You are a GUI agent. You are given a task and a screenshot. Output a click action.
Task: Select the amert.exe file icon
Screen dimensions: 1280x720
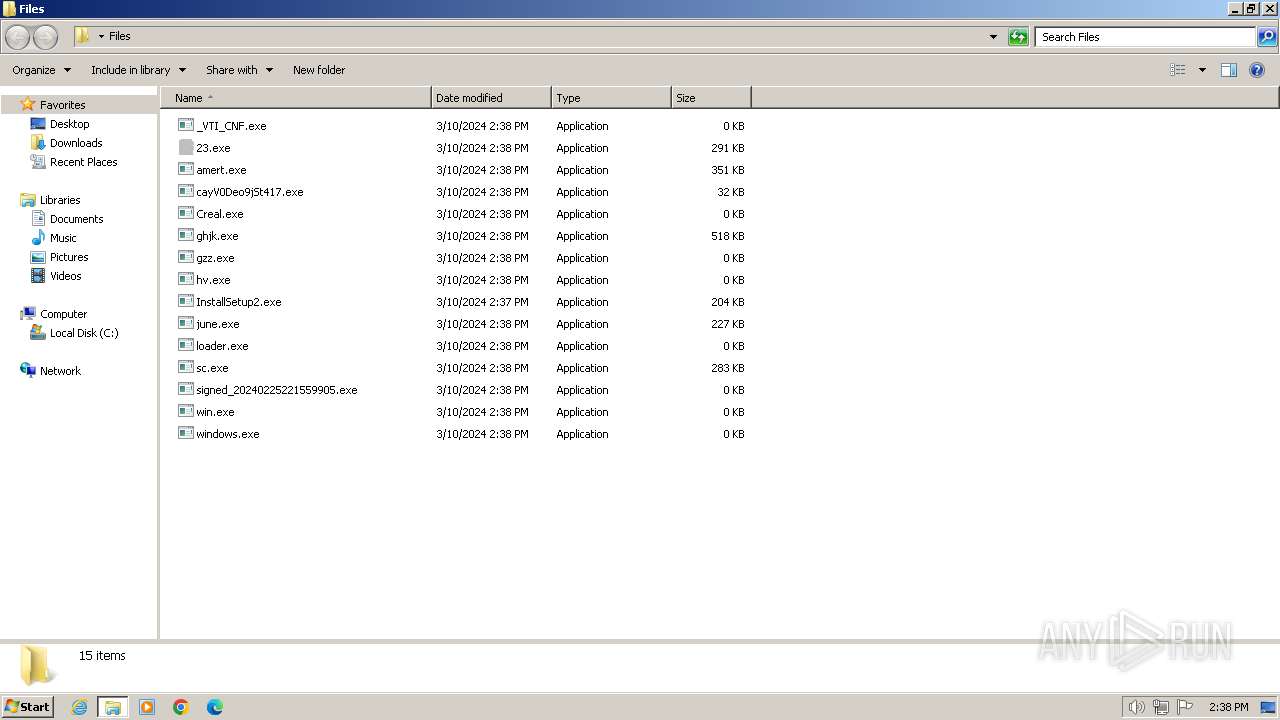click(186, 169)
